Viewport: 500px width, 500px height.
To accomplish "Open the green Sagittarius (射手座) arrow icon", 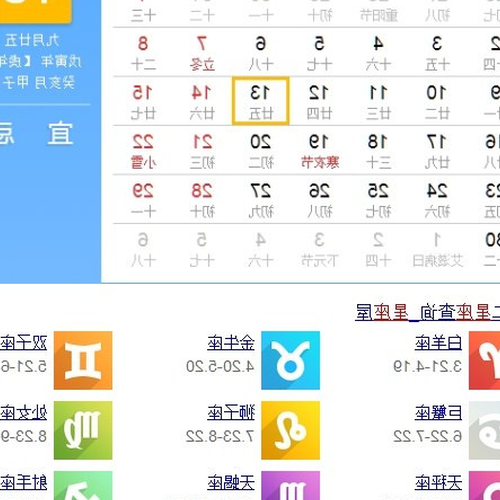I will 83,485.
